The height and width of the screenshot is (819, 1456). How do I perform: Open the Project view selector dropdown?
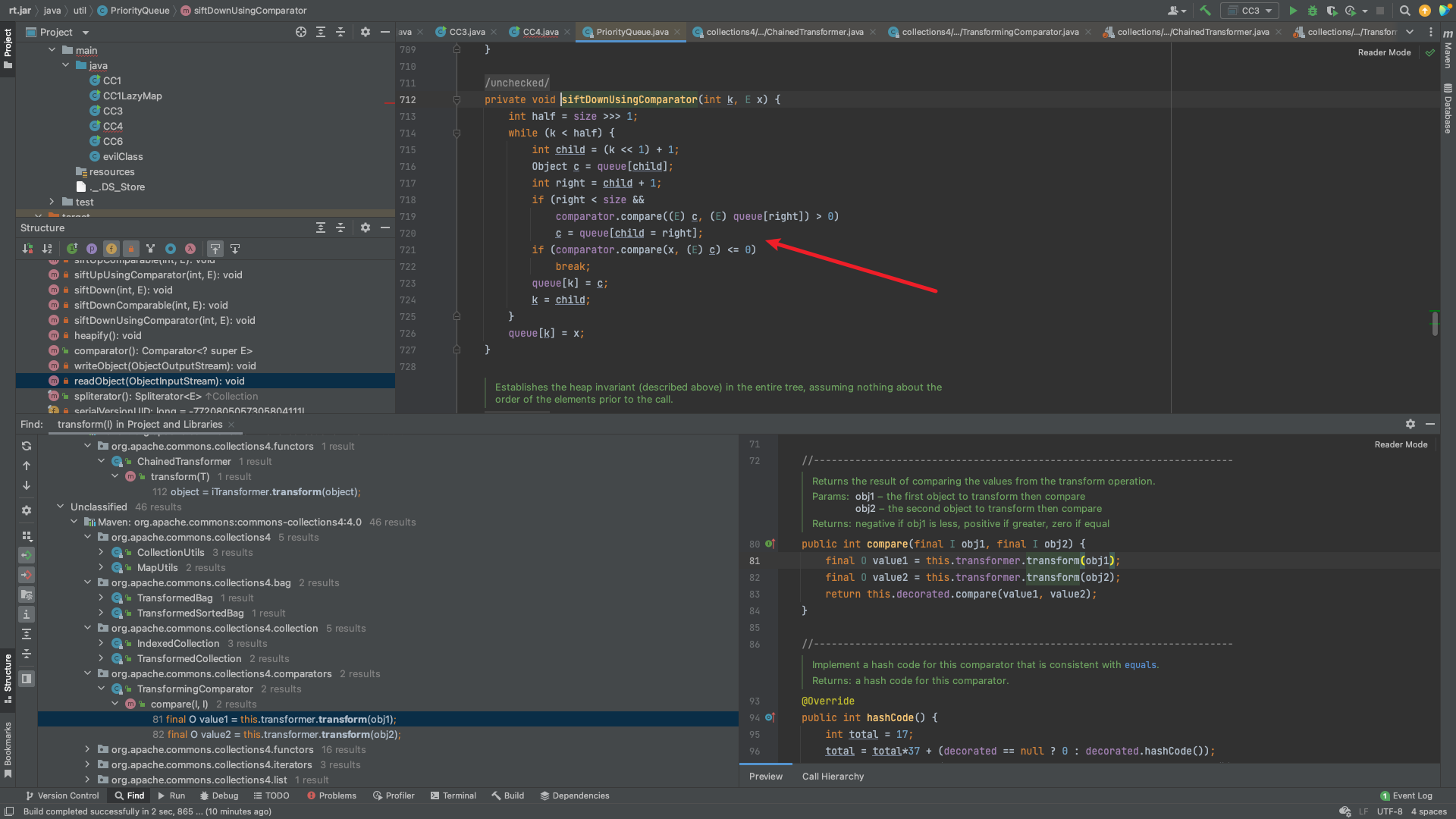click(58, 32)
